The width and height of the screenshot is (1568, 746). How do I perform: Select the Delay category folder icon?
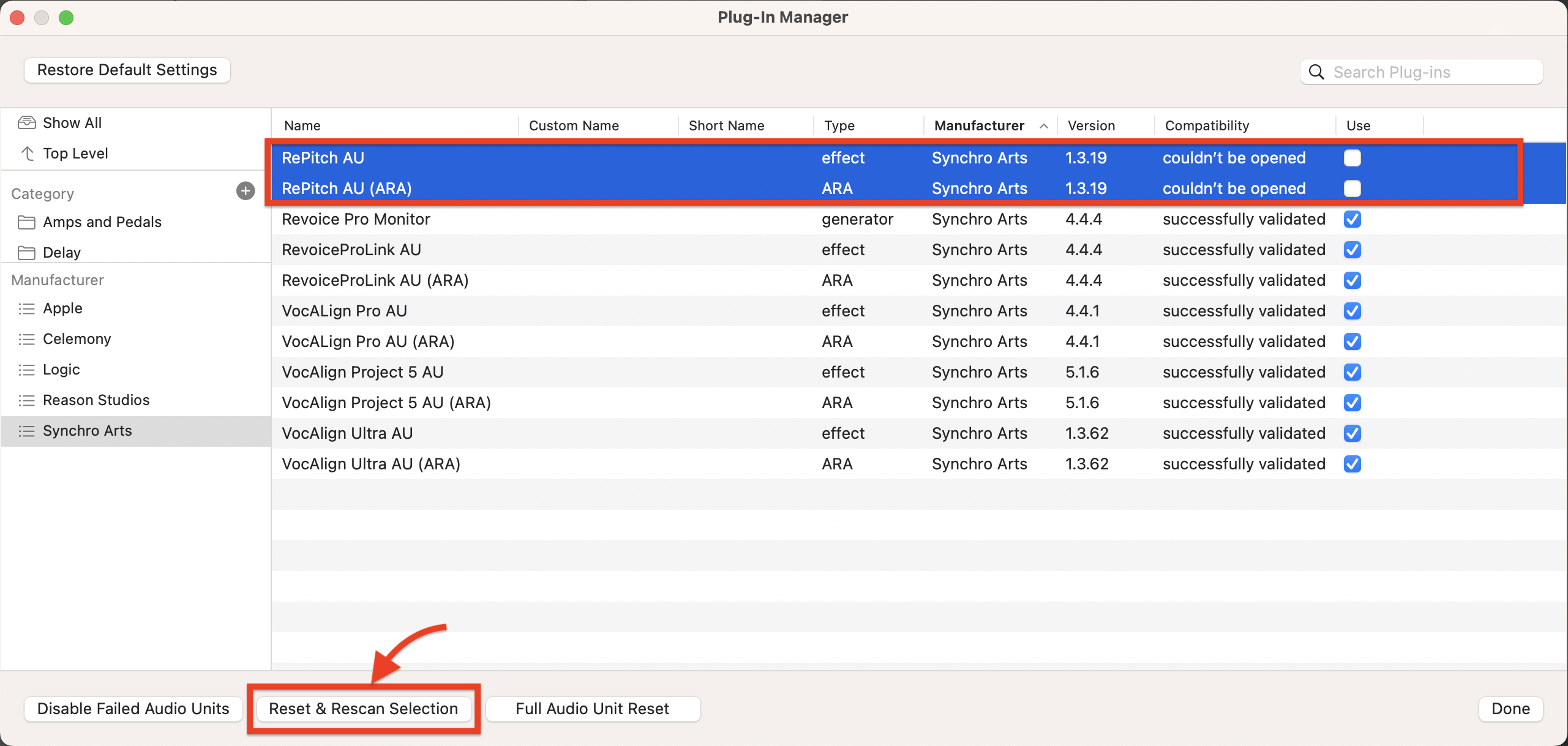click(26, 253)
